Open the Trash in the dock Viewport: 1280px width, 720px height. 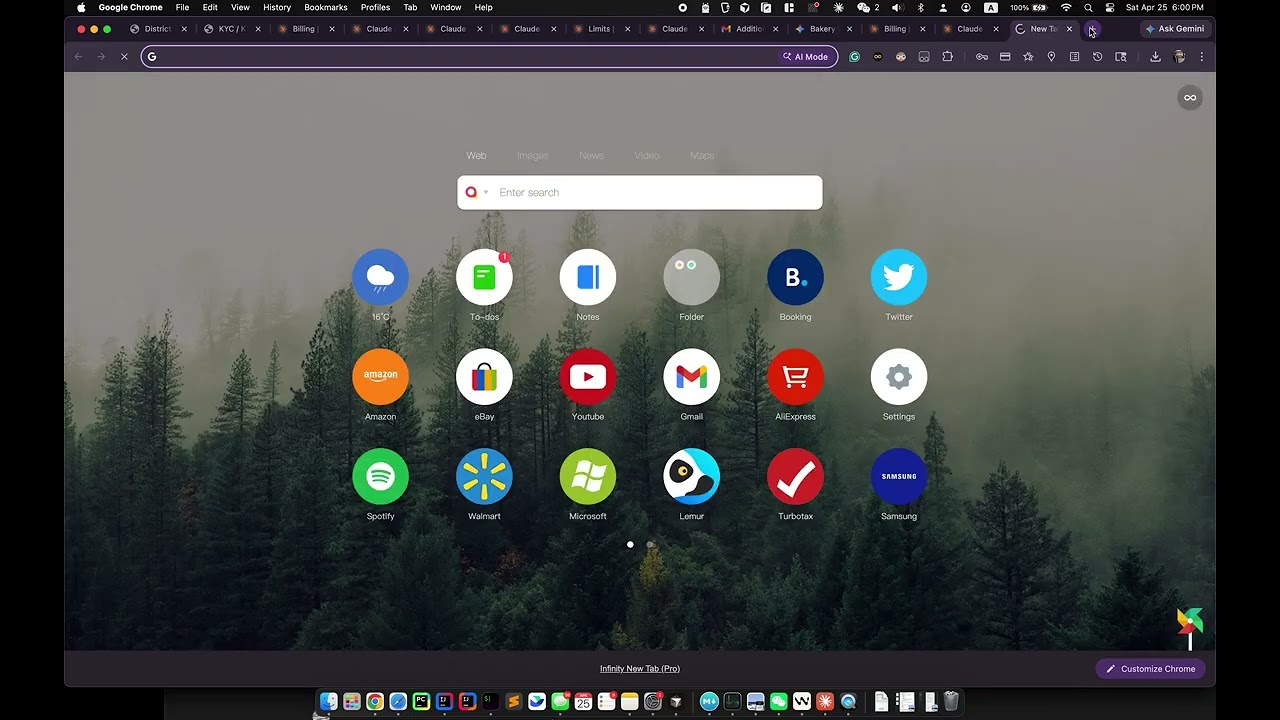pos(951,702)
